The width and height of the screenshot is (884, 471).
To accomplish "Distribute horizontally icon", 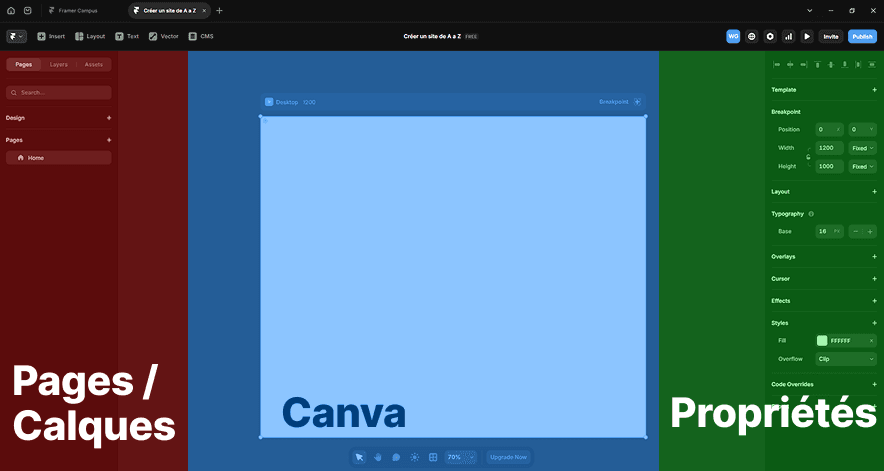I will 858,65.
